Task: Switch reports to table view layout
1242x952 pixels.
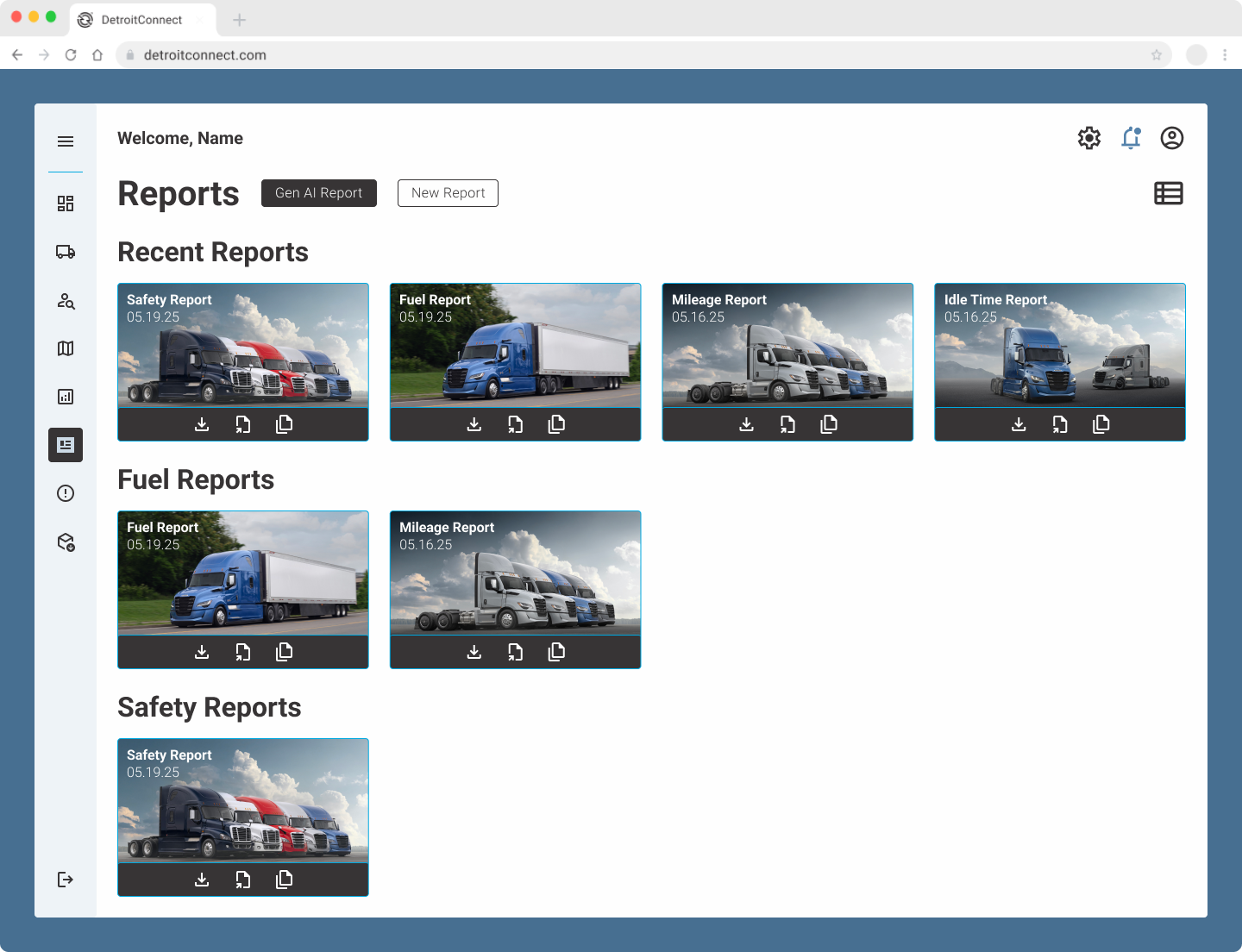Action: point(1169,193)
